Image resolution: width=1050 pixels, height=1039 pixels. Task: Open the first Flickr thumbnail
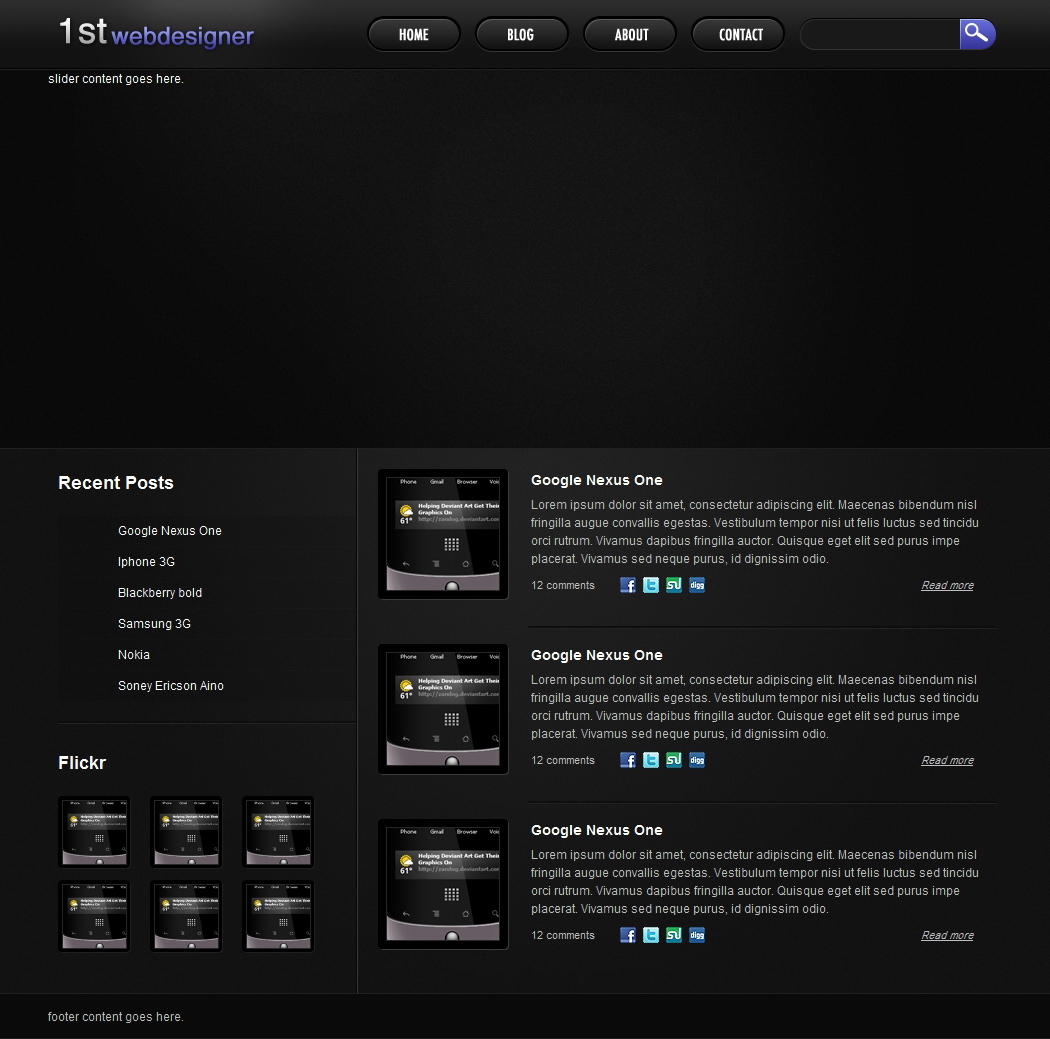94,832
